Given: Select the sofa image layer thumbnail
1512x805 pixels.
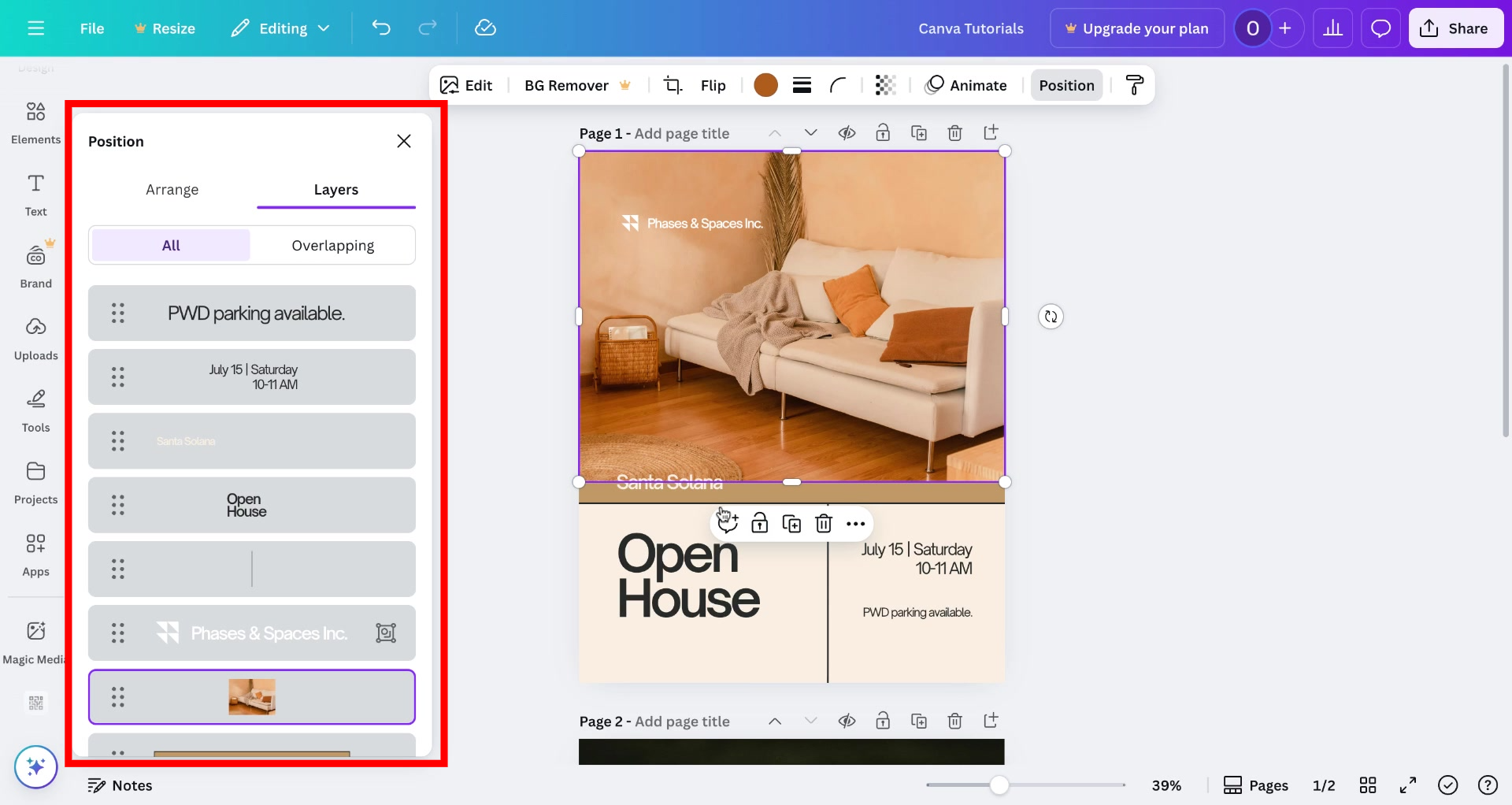Looking at the screenshot, I should 251,696.
